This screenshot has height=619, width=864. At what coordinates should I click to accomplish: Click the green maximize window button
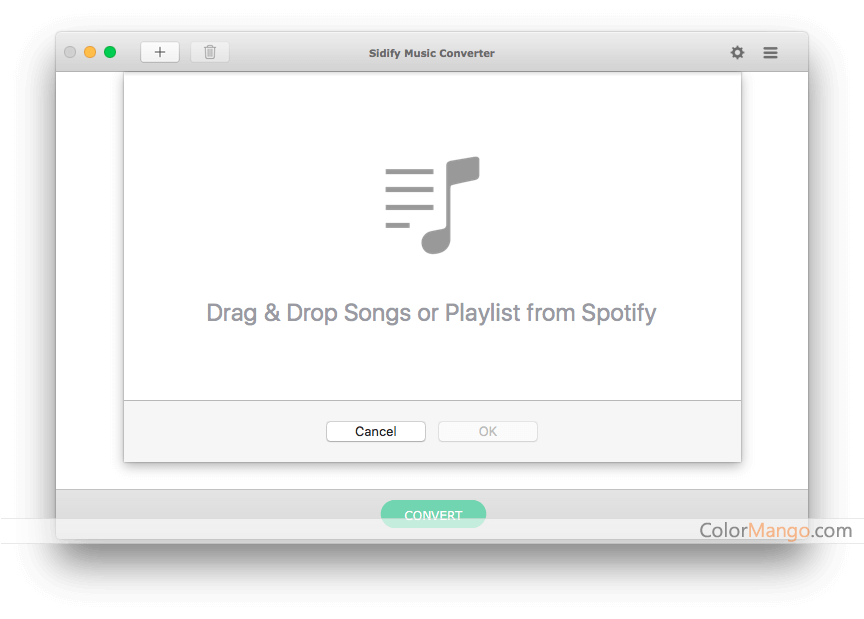(x=110, y=52)
